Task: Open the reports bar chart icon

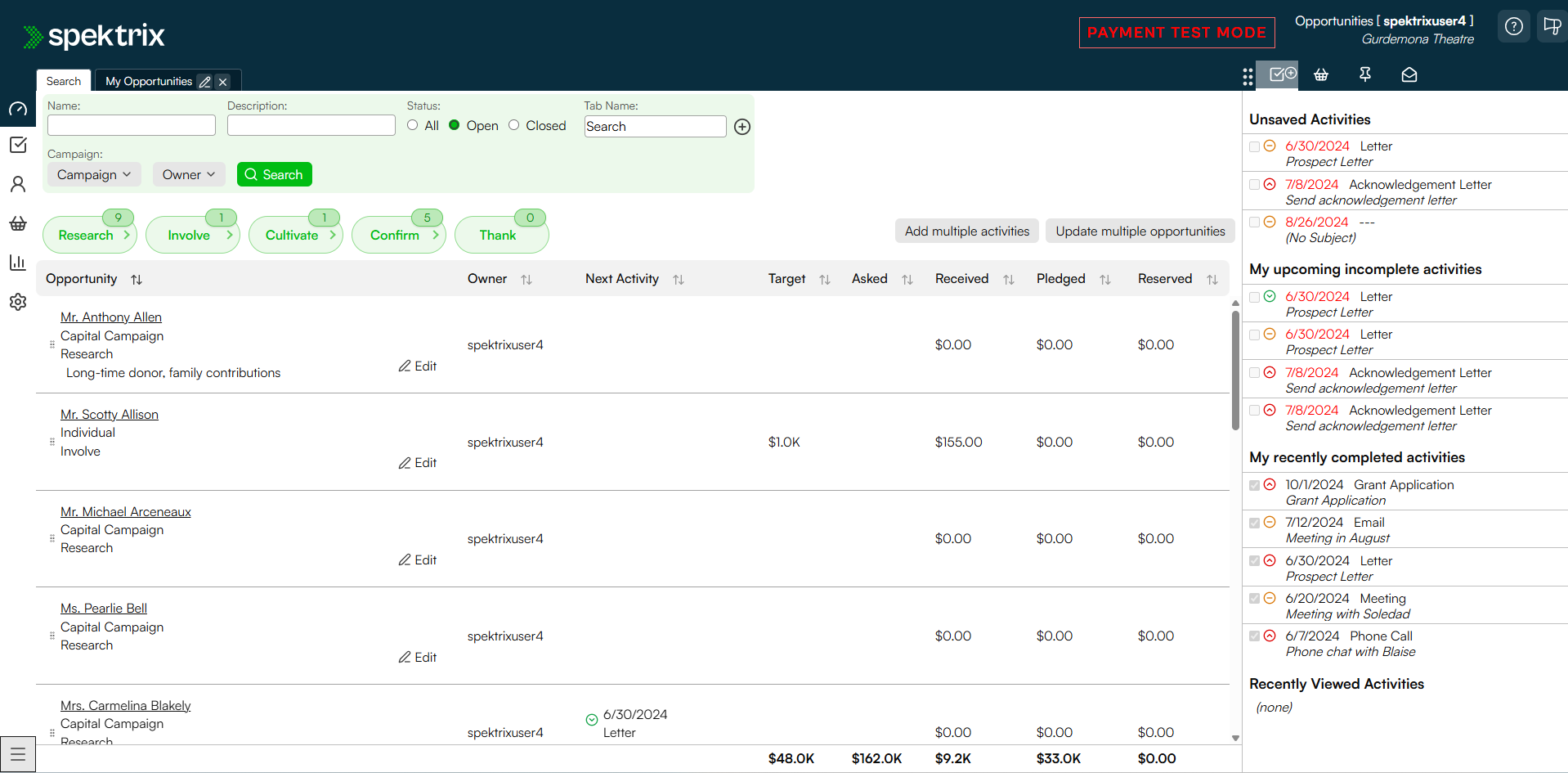Action: (18, 263)
